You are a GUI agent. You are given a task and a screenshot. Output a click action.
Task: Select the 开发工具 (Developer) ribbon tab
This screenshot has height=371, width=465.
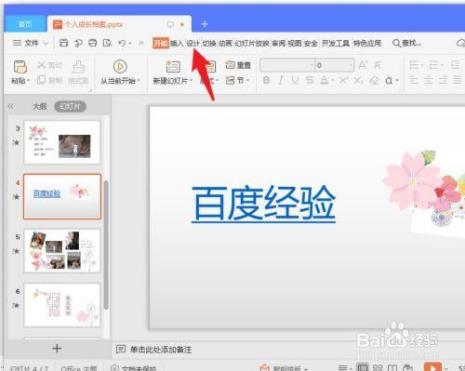(336, 43)
